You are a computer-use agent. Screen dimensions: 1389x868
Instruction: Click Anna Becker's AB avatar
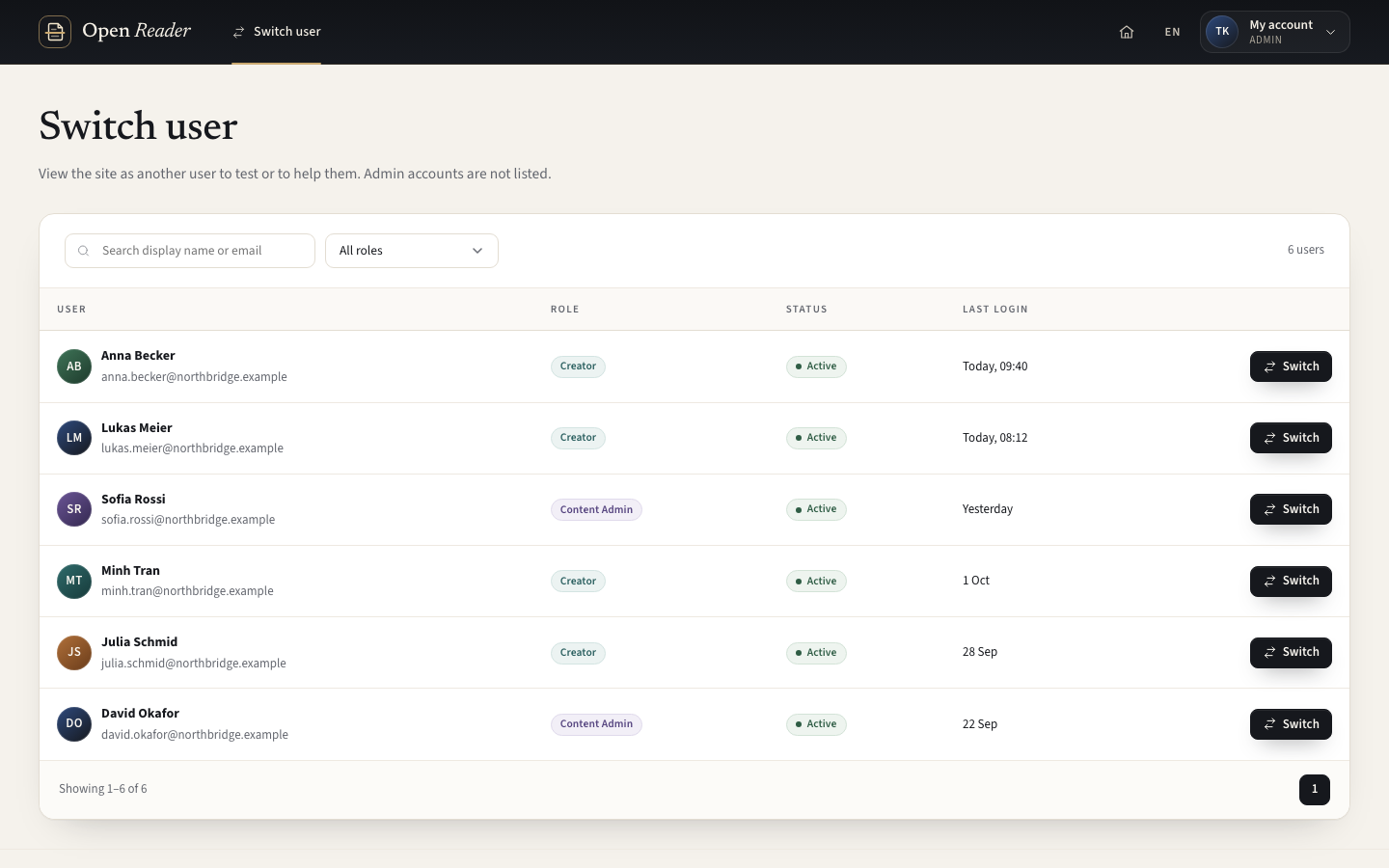[74, 366]
